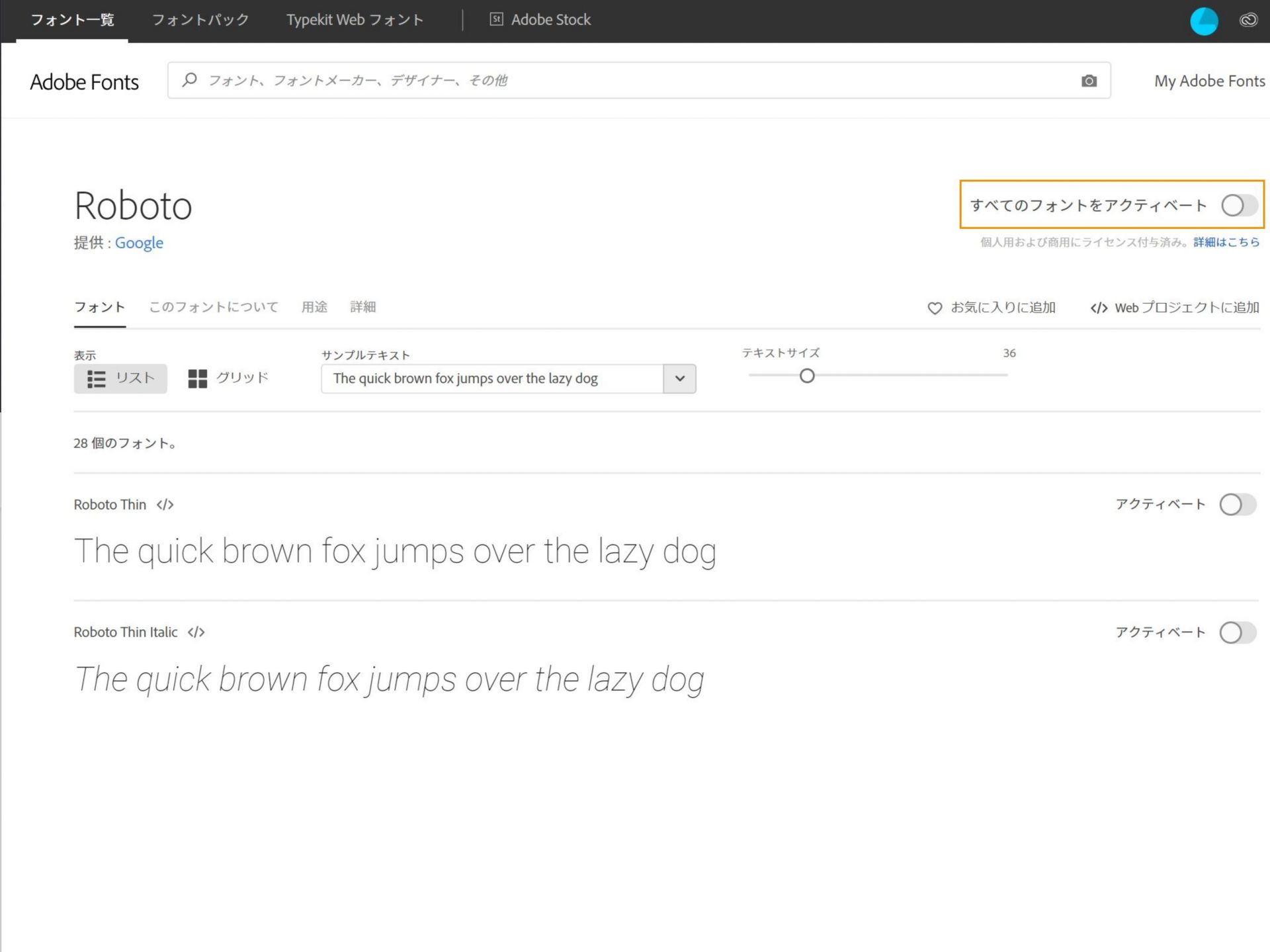The image size is (1270, 952).
Task: Activate the Roboto Thin Italic font
Action: (x=1238, y=632)
